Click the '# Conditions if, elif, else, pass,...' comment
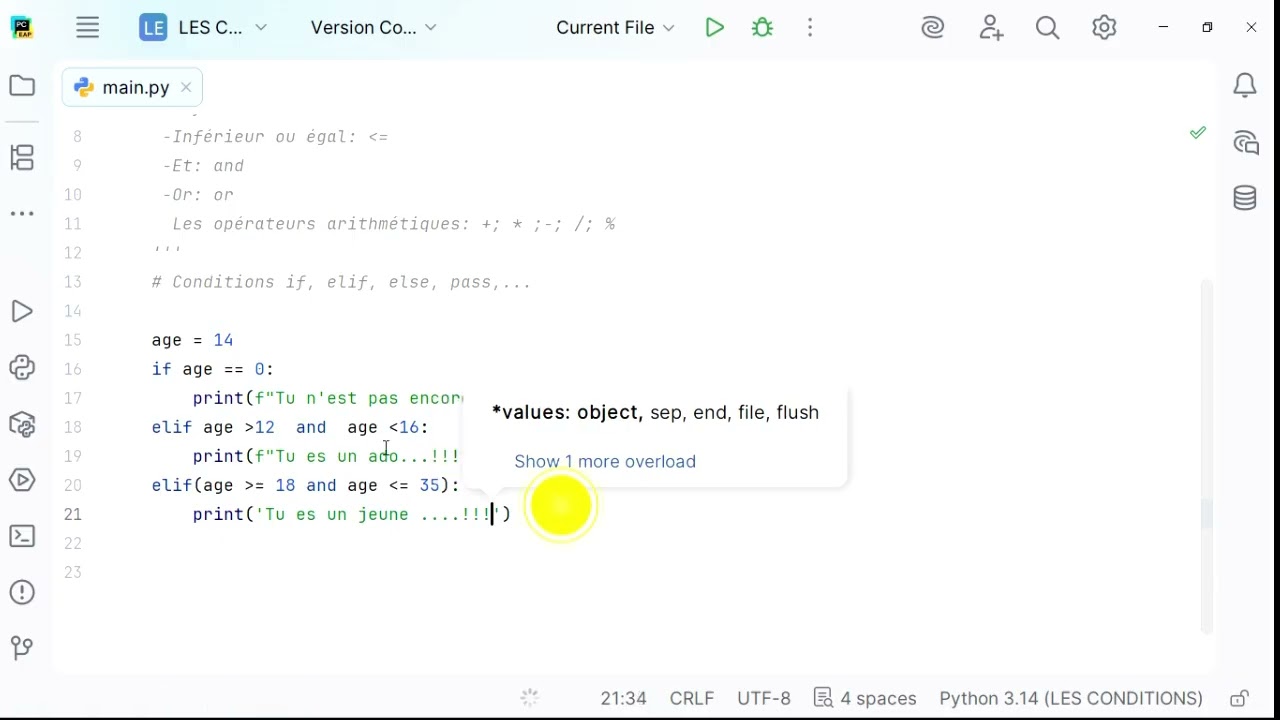Viewport: 1280px width, 720px height. pyautogui.click(x=341, y=282)
